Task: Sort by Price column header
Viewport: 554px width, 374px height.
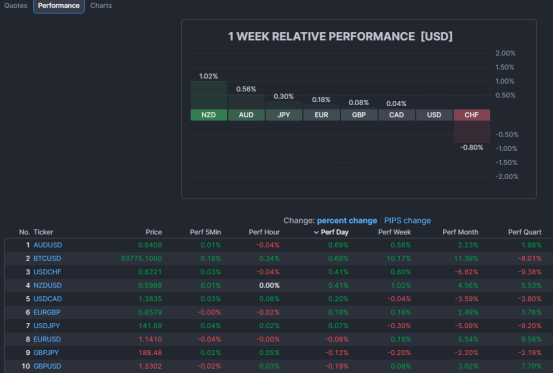Action: 154,232
